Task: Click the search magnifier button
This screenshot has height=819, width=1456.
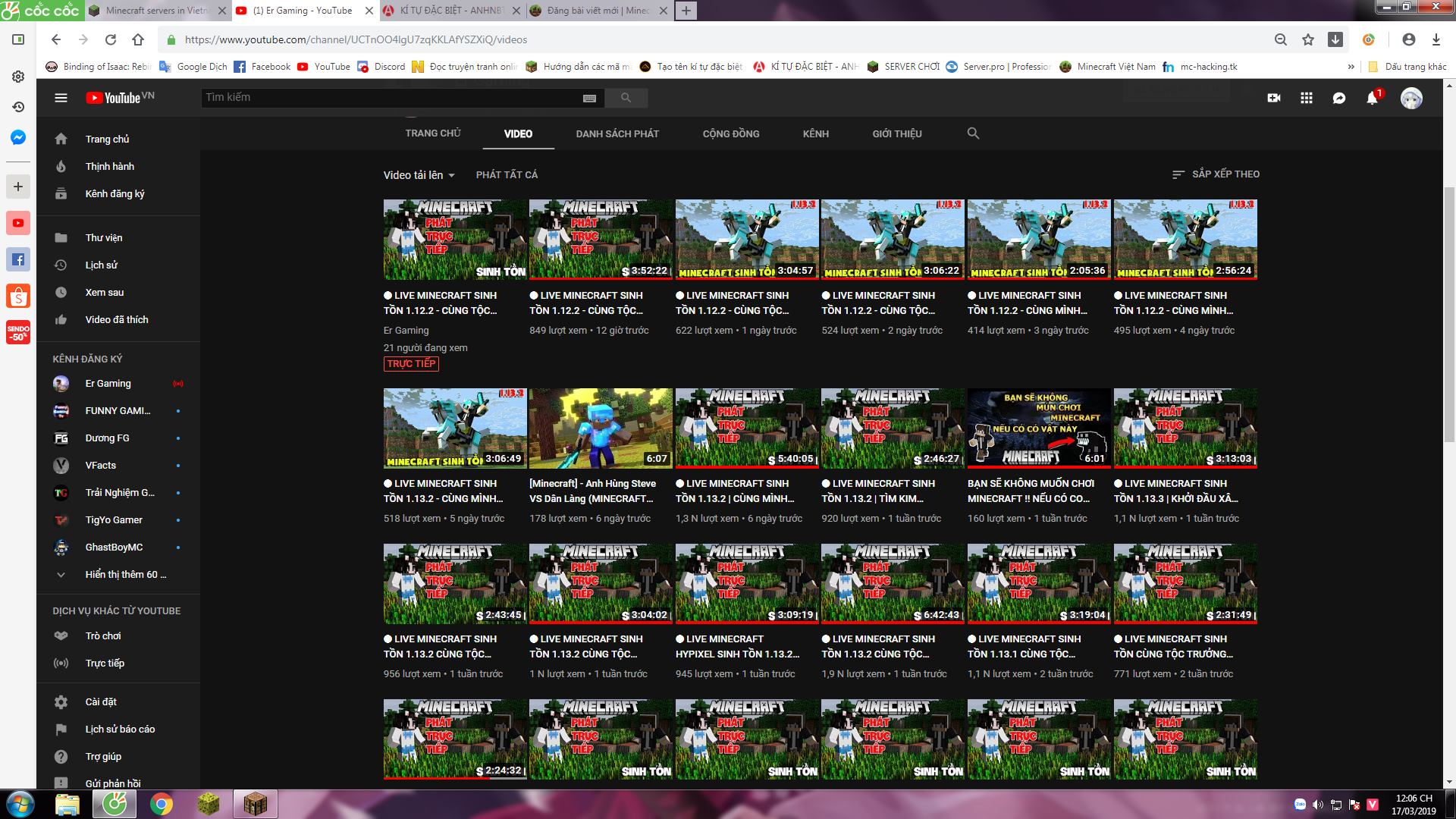Action: pos(626,98)
